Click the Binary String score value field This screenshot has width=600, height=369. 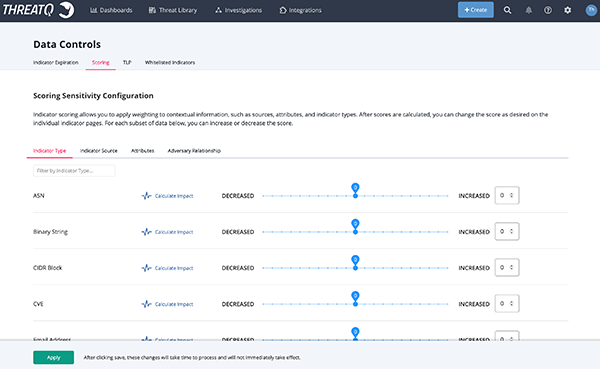(507, 231)
